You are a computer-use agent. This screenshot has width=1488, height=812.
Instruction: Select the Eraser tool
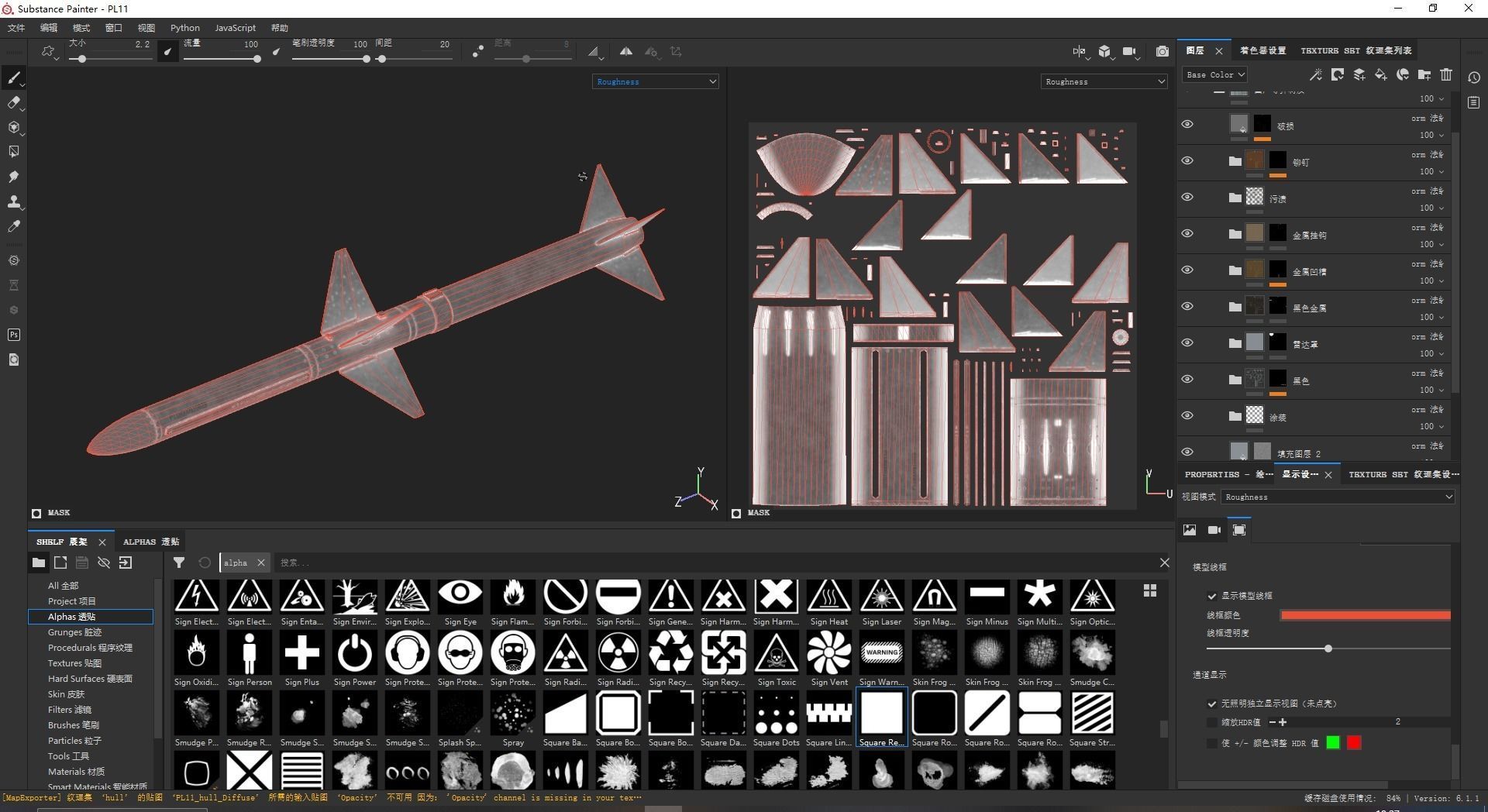point(13,102)
